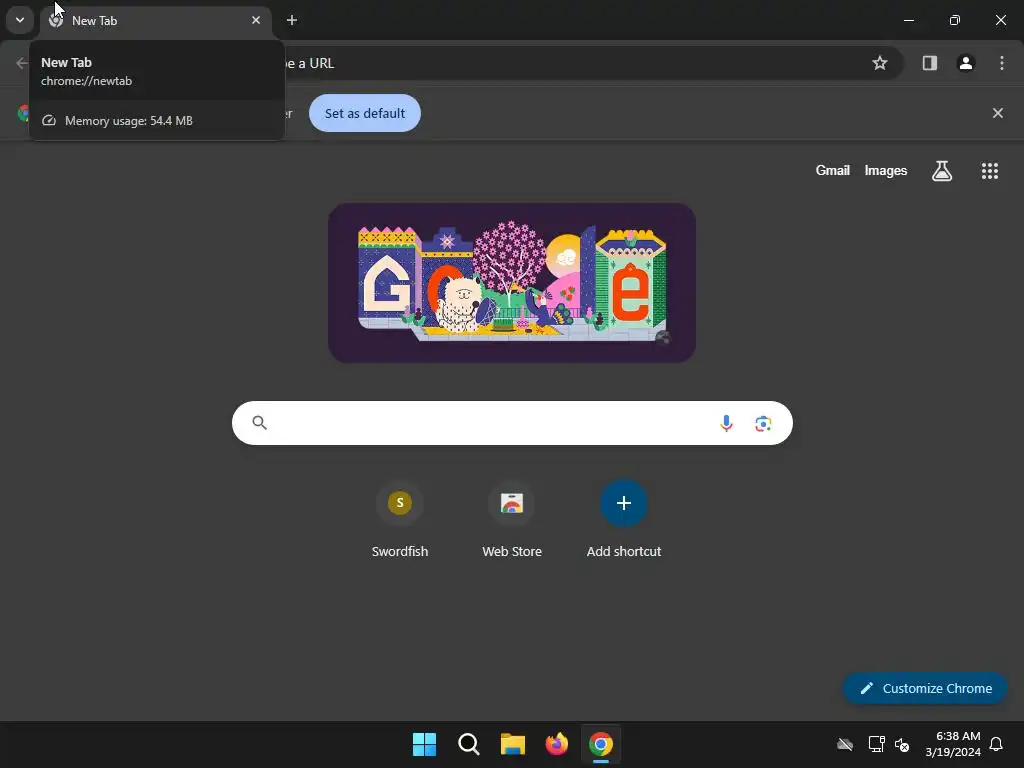
Task: Click the OneDrive cloud tray icon
Action: (x=845, y=744)
